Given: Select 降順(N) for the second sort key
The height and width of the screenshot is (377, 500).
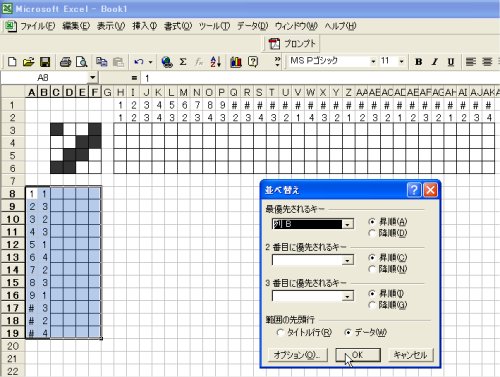Looking at the screenshot, I should [x=372, y=269].
